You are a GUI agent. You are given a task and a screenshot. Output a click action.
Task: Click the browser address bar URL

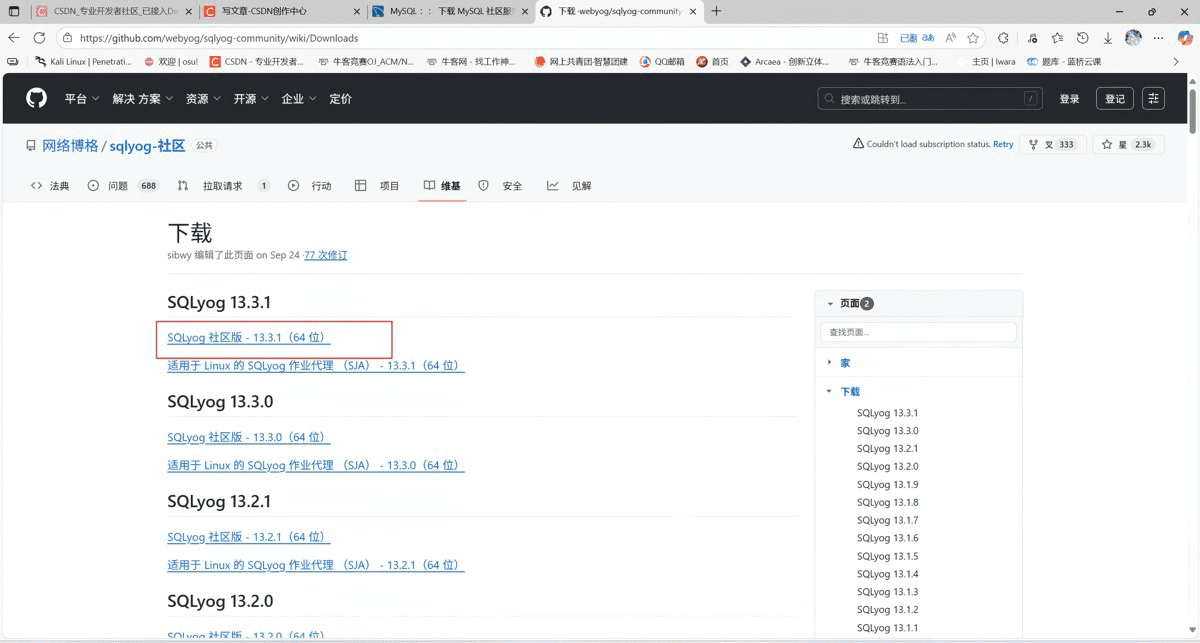219,38
